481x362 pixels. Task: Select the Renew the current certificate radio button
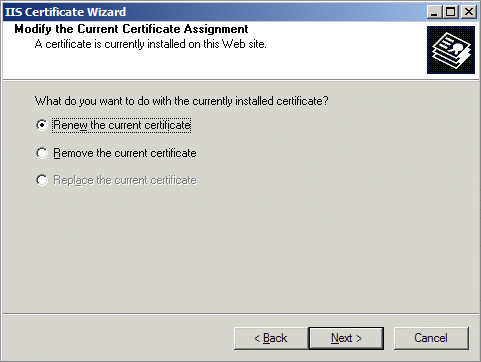pos(42,125)
